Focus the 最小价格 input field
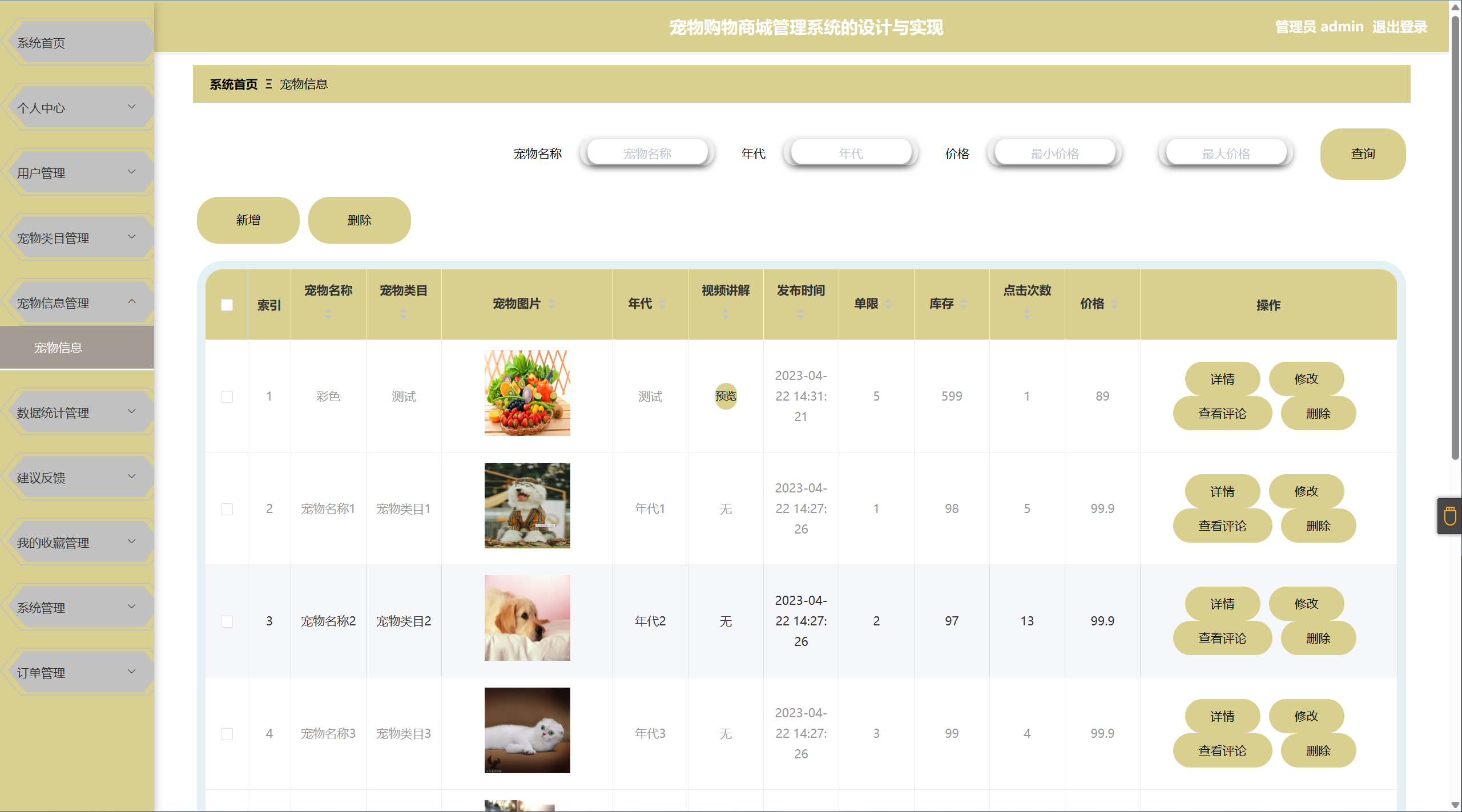 tap(1055, 153)
